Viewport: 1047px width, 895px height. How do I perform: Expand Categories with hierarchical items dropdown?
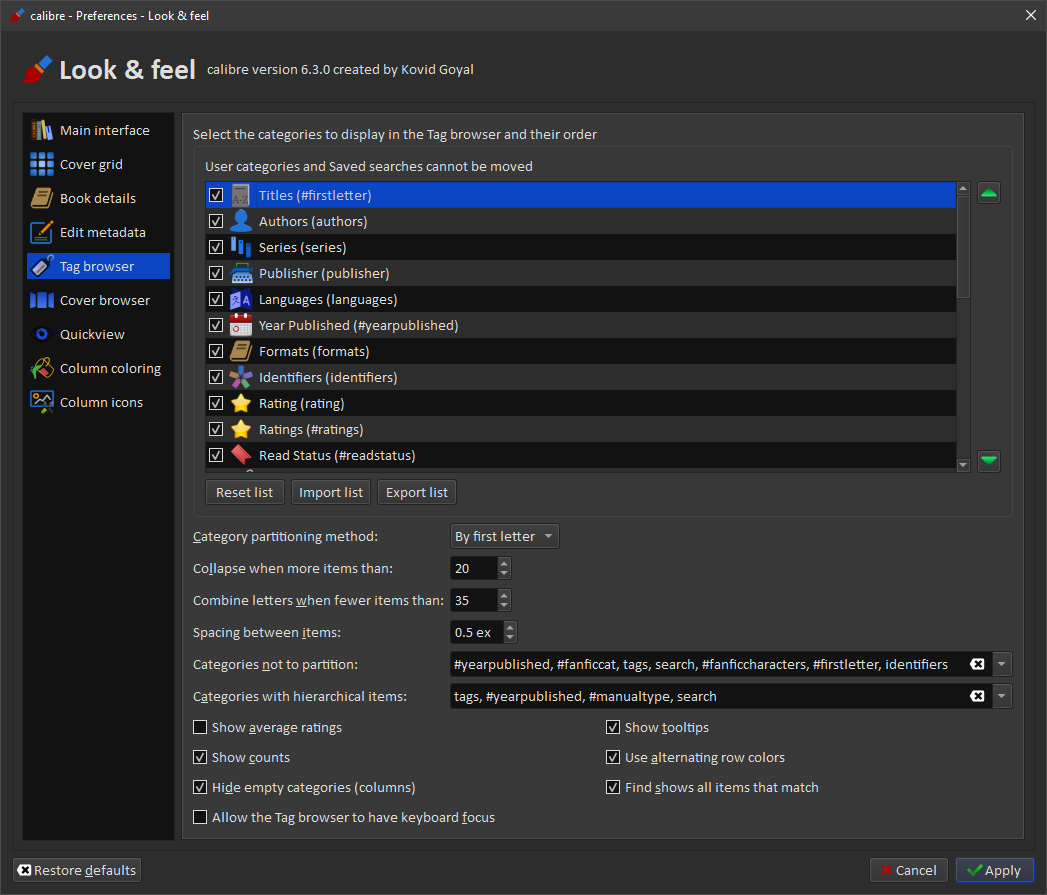coord(1003,696)
